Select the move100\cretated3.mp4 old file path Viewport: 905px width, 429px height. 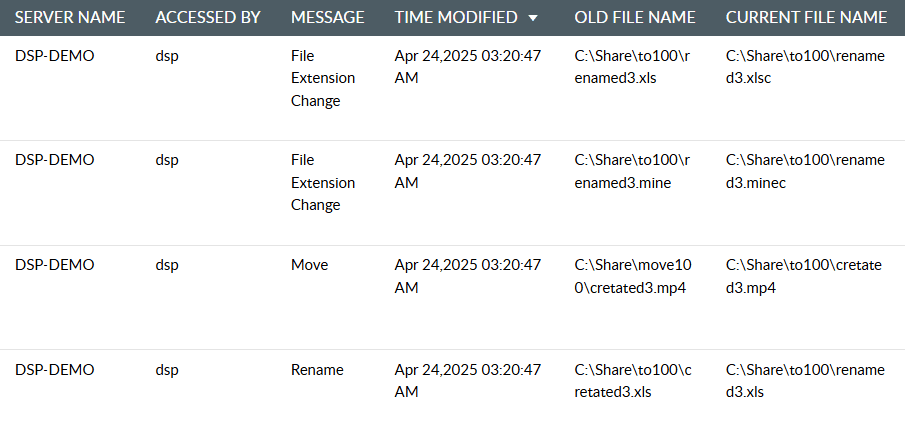click(x=632, y=276)
